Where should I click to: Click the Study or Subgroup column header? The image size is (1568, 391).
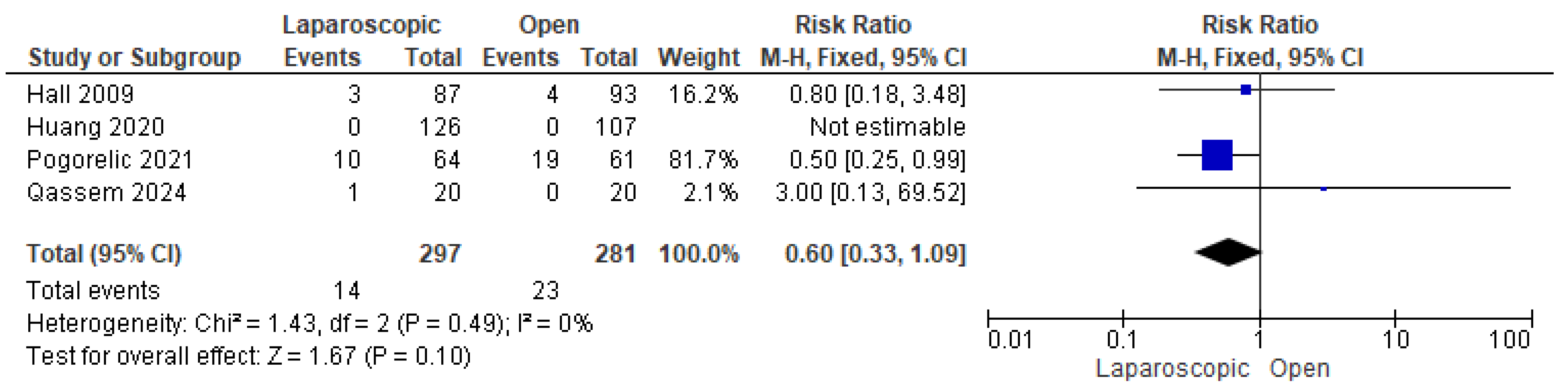pyautogui.click(x=135, y=58)
